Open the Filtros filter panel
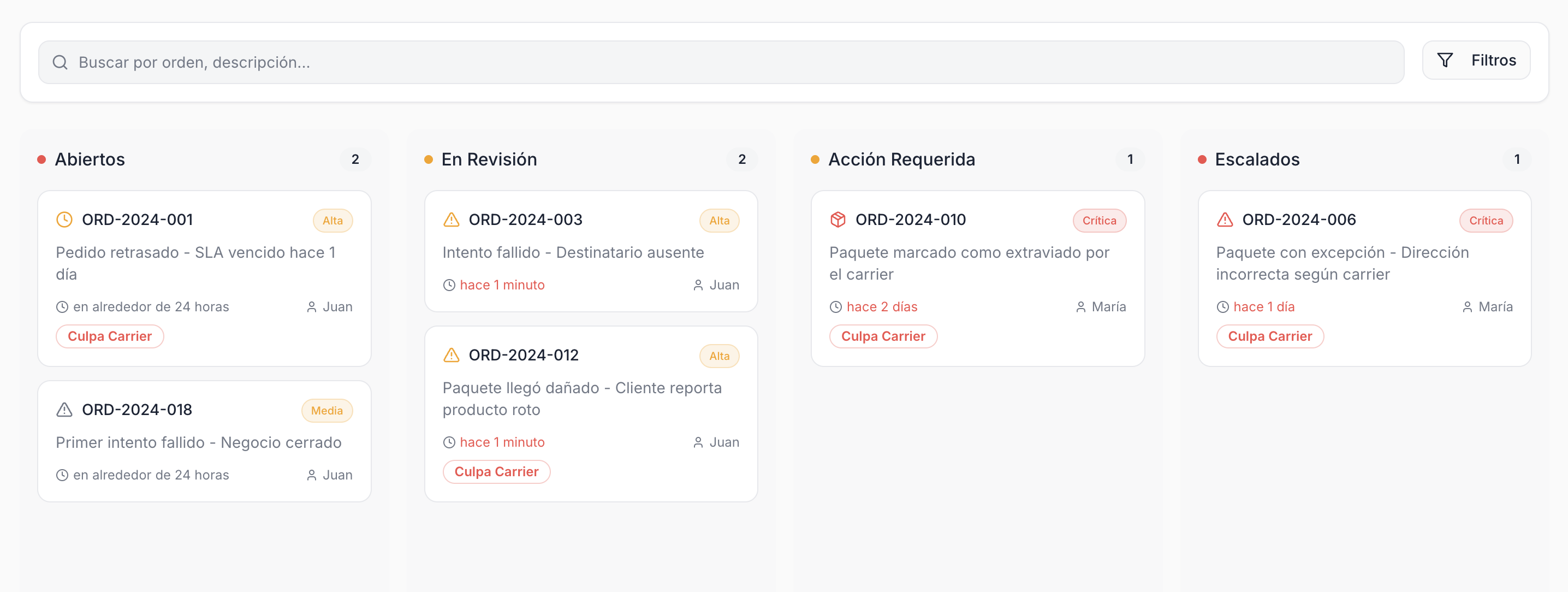This screenshot has width=1568, height=592. 1476,60
